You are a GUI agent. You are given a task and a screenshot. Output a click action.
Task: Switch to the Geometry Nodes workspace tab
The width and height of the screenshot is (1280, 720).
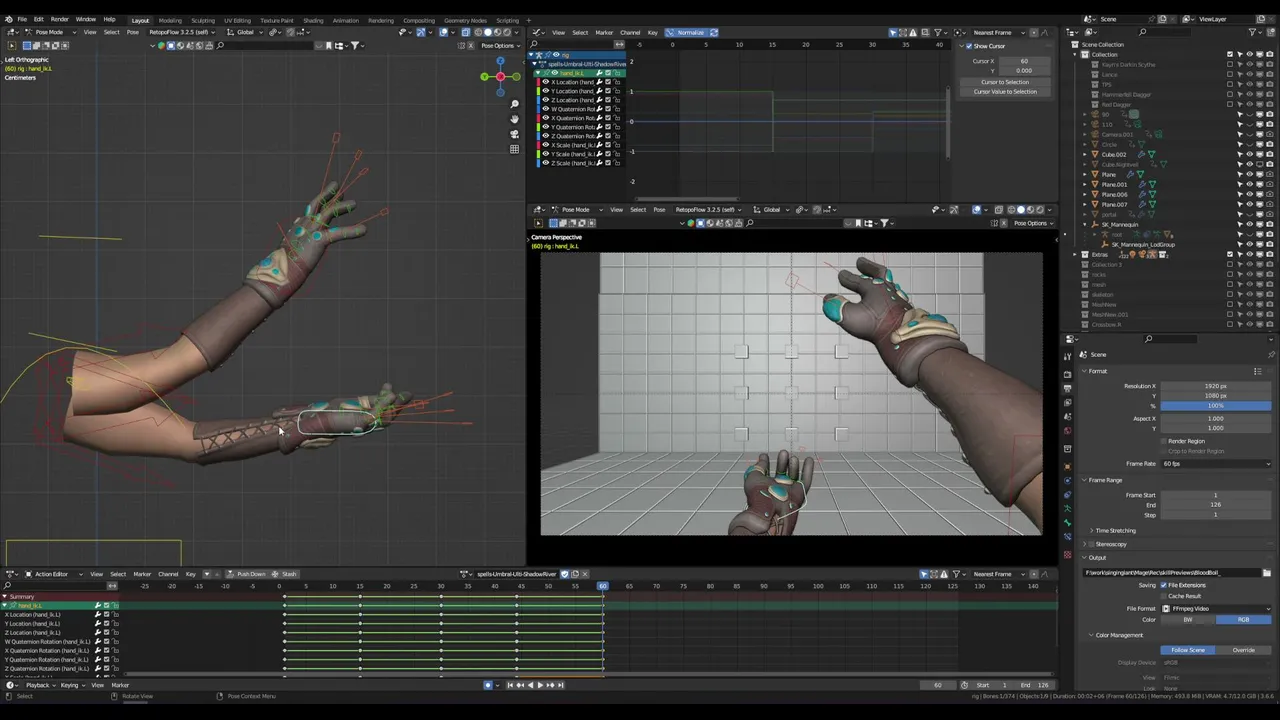click(x=465, y=20)
